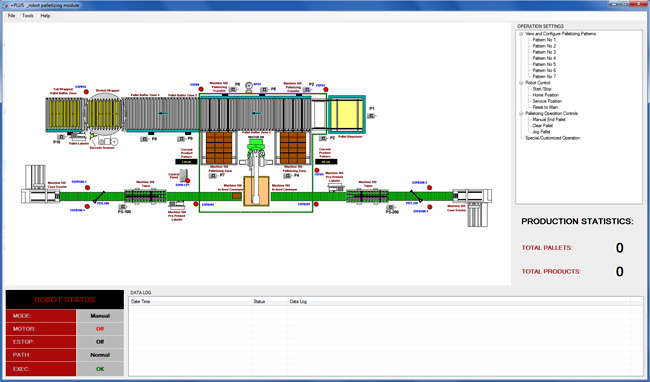Select the P1 photo sensor icon
Screen dimensions: 650x382
pos(371,116)
